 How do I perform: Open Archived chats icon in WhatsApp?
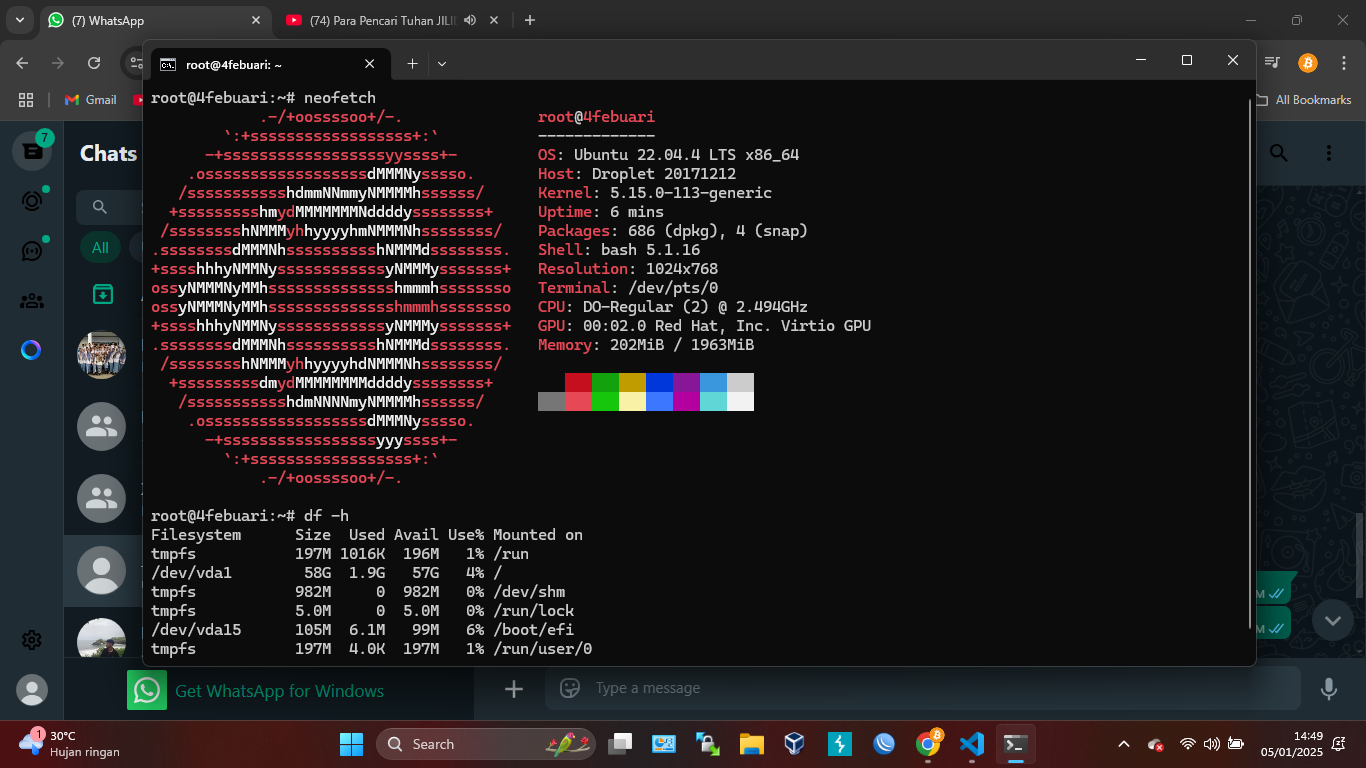coord(102,294)
